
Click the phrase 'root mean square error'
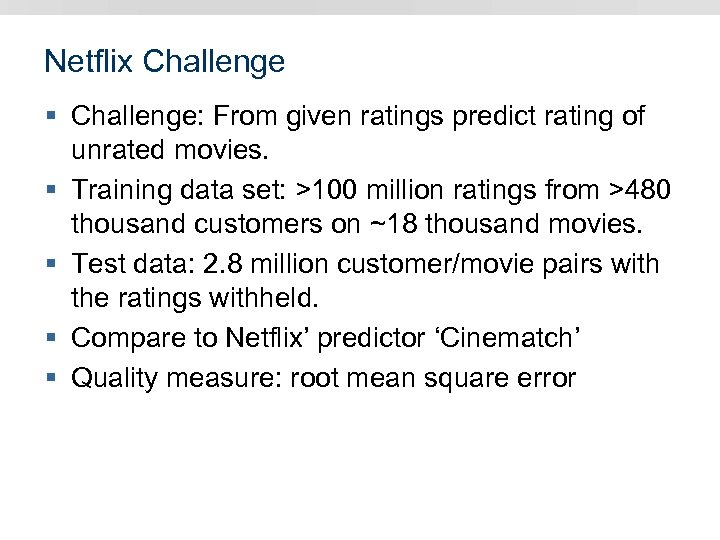click(x=432, y=378)
